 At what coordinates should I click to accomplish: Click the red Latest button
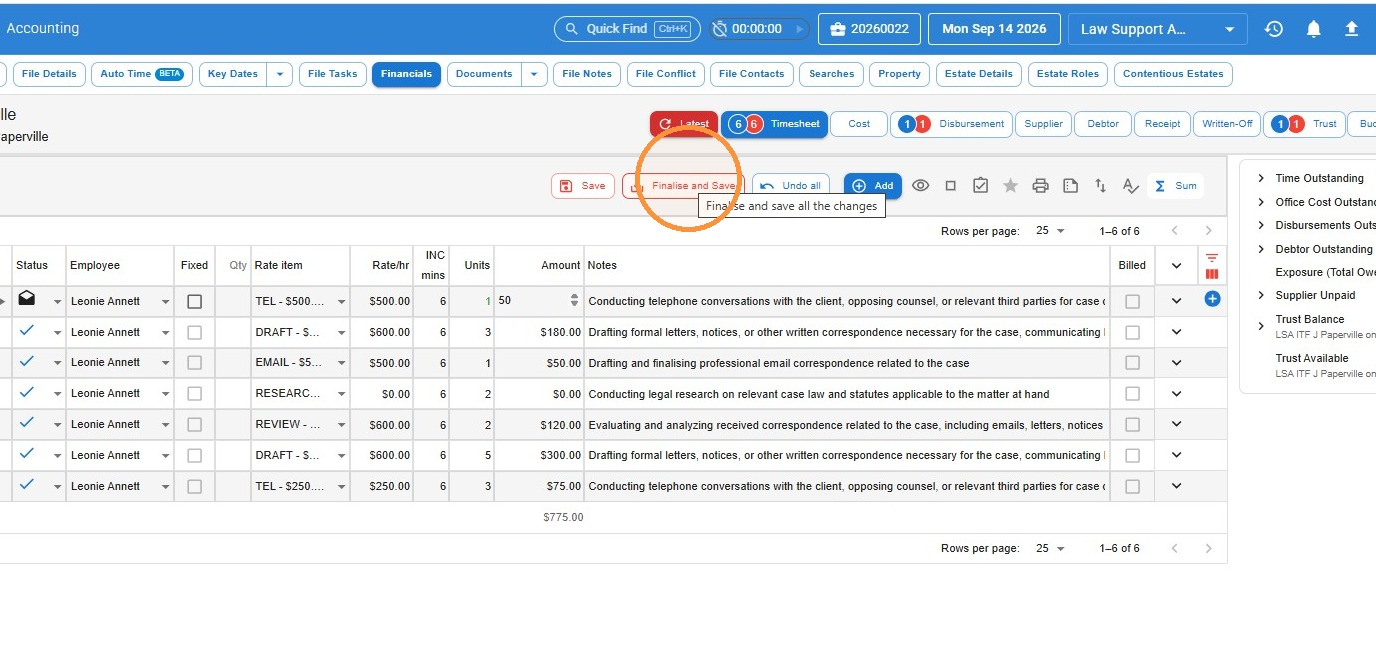coord(684,124)
